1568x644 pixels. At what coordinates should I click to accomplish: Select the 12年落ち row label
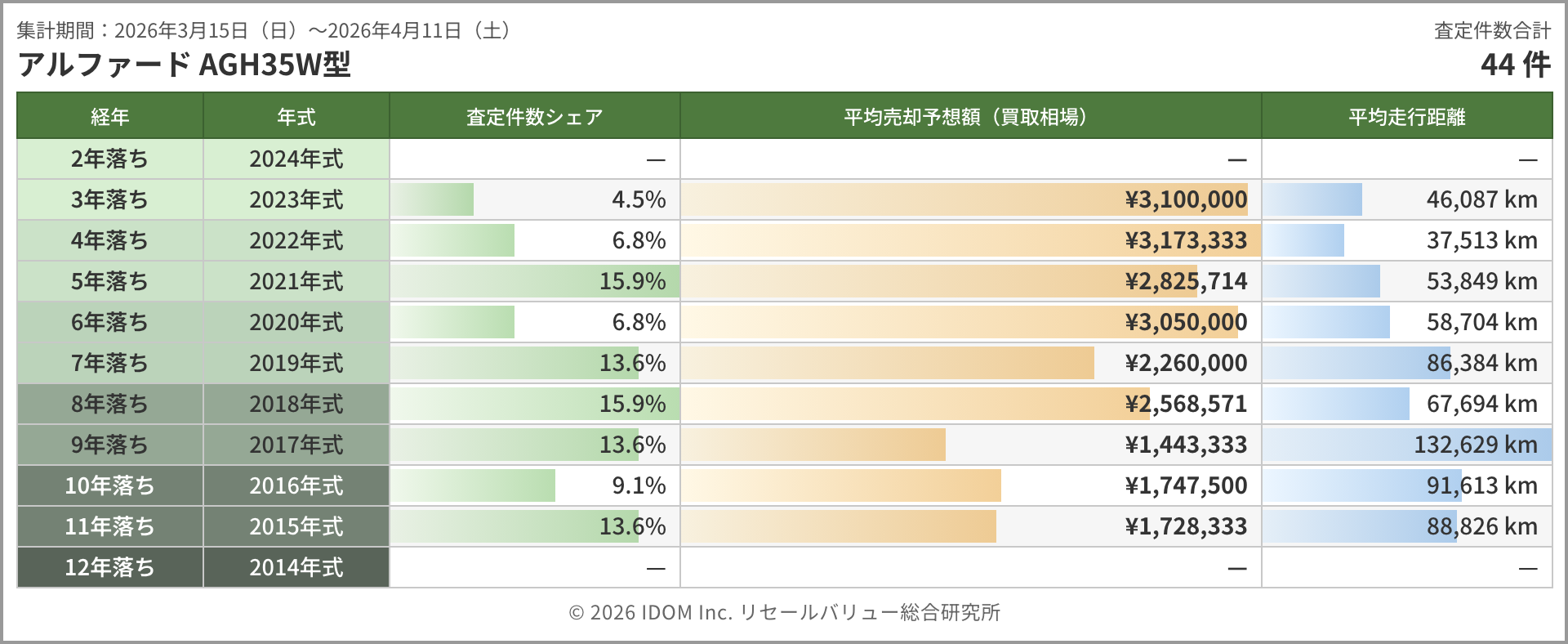[x=110, y=567]
